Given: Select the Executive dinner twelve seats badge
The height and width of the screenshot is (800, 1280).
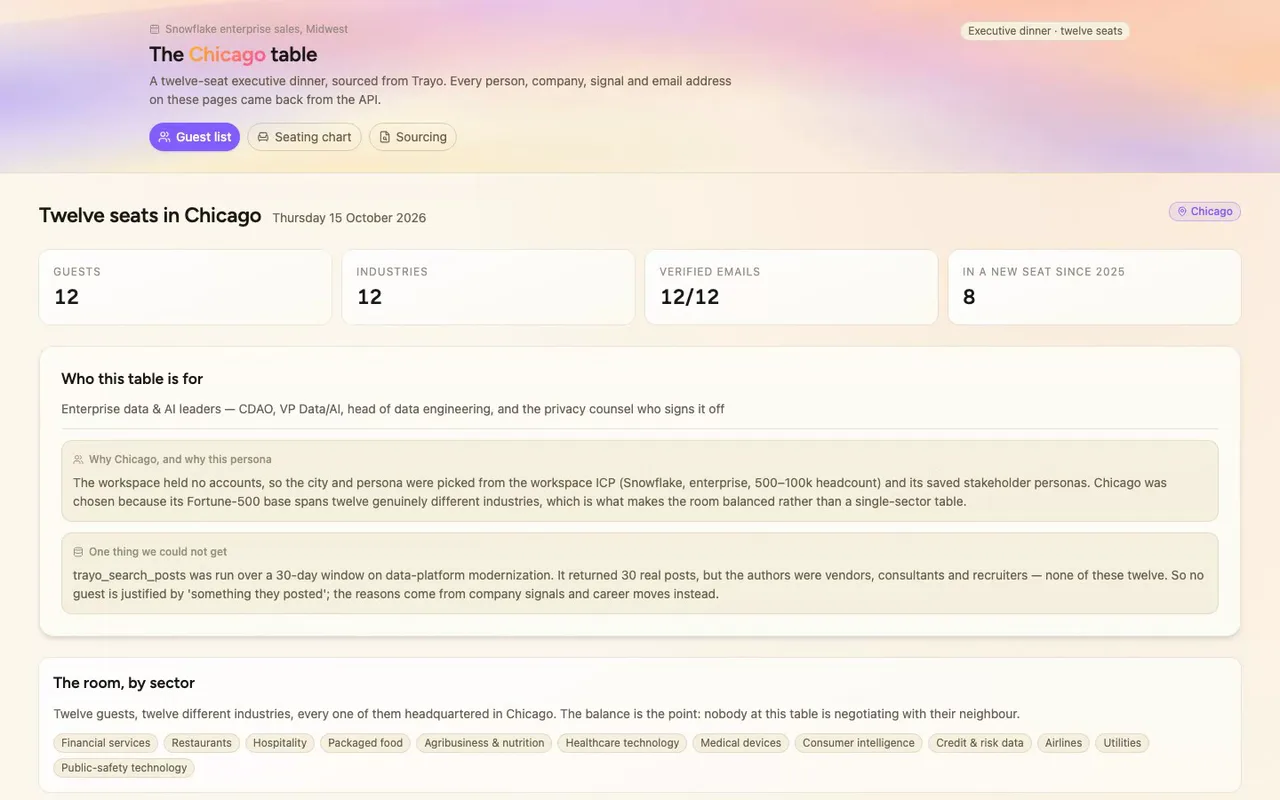Looking at the screenshot, I should point(1045,31).
